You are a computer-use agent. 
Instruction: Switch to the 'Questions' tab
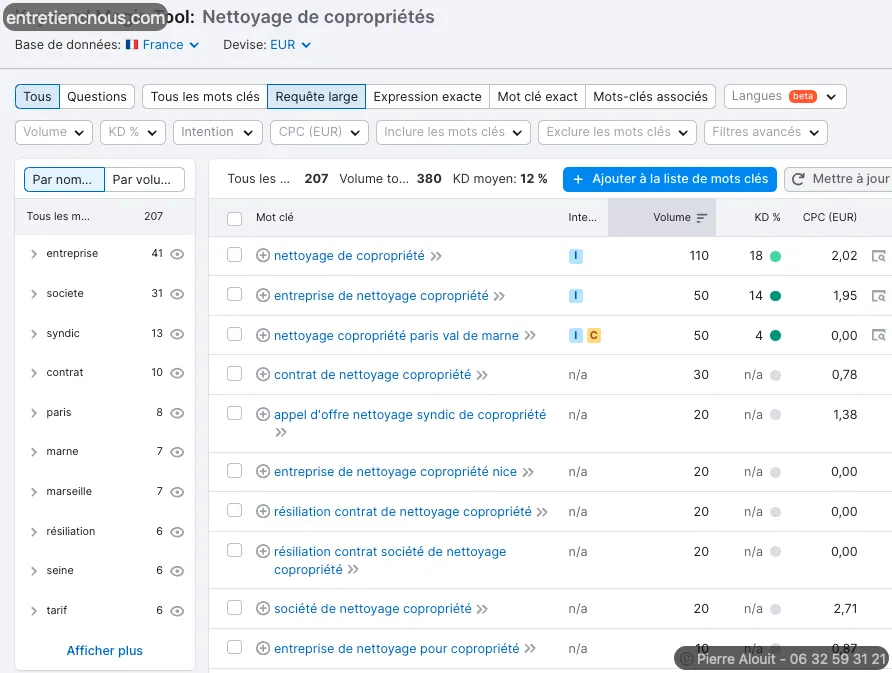(x=97, y=97)
